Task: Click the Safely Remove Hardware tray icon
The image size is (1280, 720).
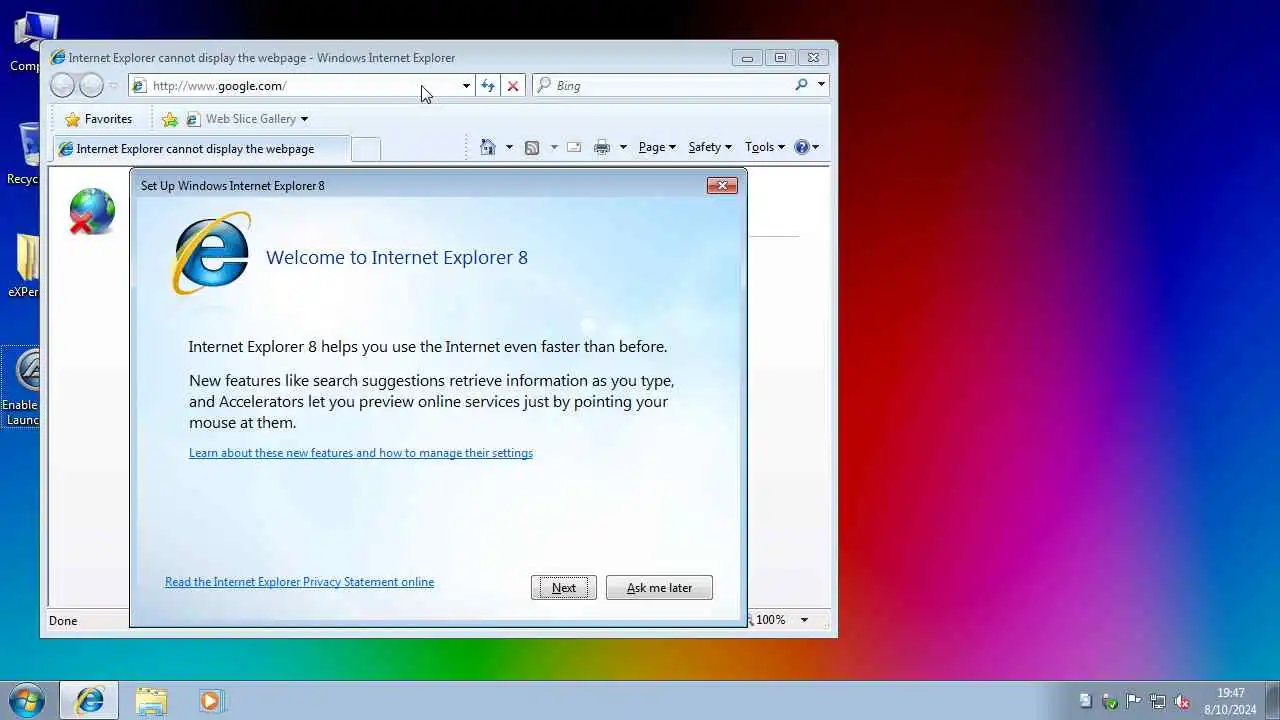Action: [x=1110, y=701]
